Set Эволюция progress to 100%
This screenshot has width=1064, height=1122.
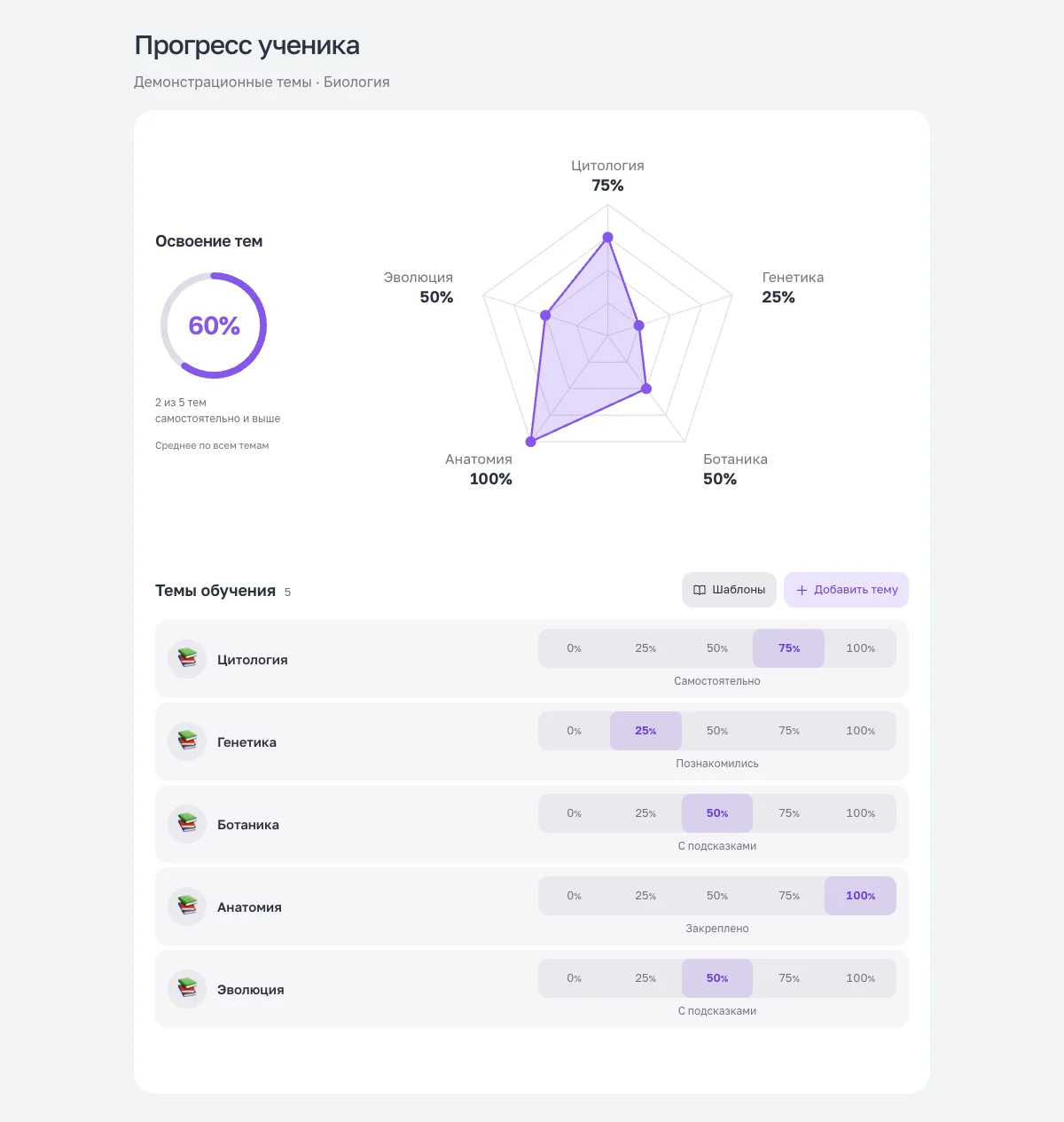click(x=860, y=978)
